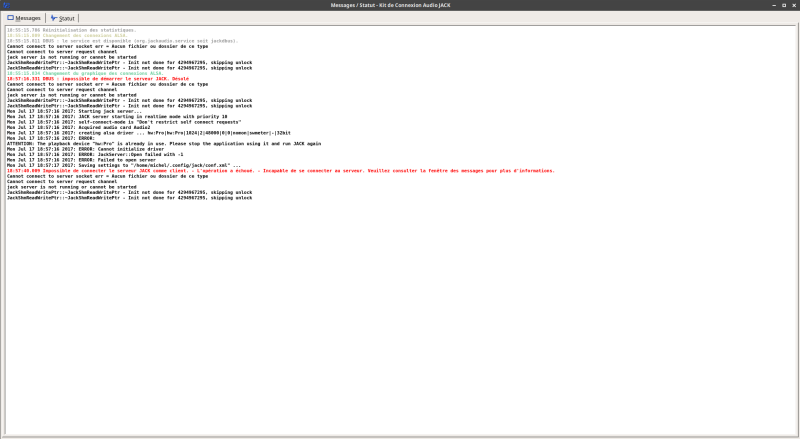This screenshot has height=439, width=800.
Task: Switch to the Messages tab
Action: pyautogui.click(x=24, y=18)
